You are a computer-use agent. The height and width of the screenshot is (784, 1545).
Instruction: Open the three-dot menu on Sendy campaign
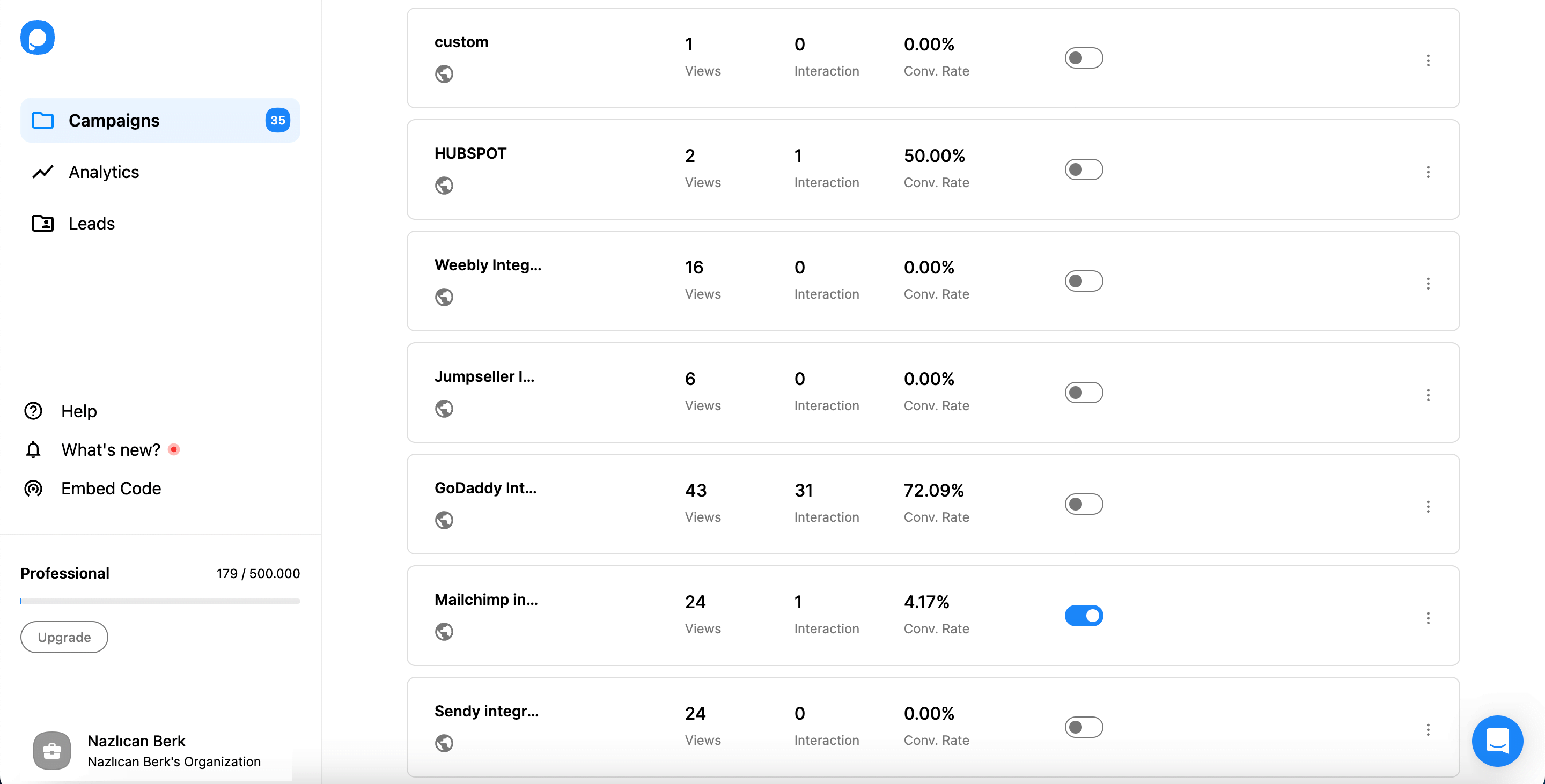coord(1429,729)
